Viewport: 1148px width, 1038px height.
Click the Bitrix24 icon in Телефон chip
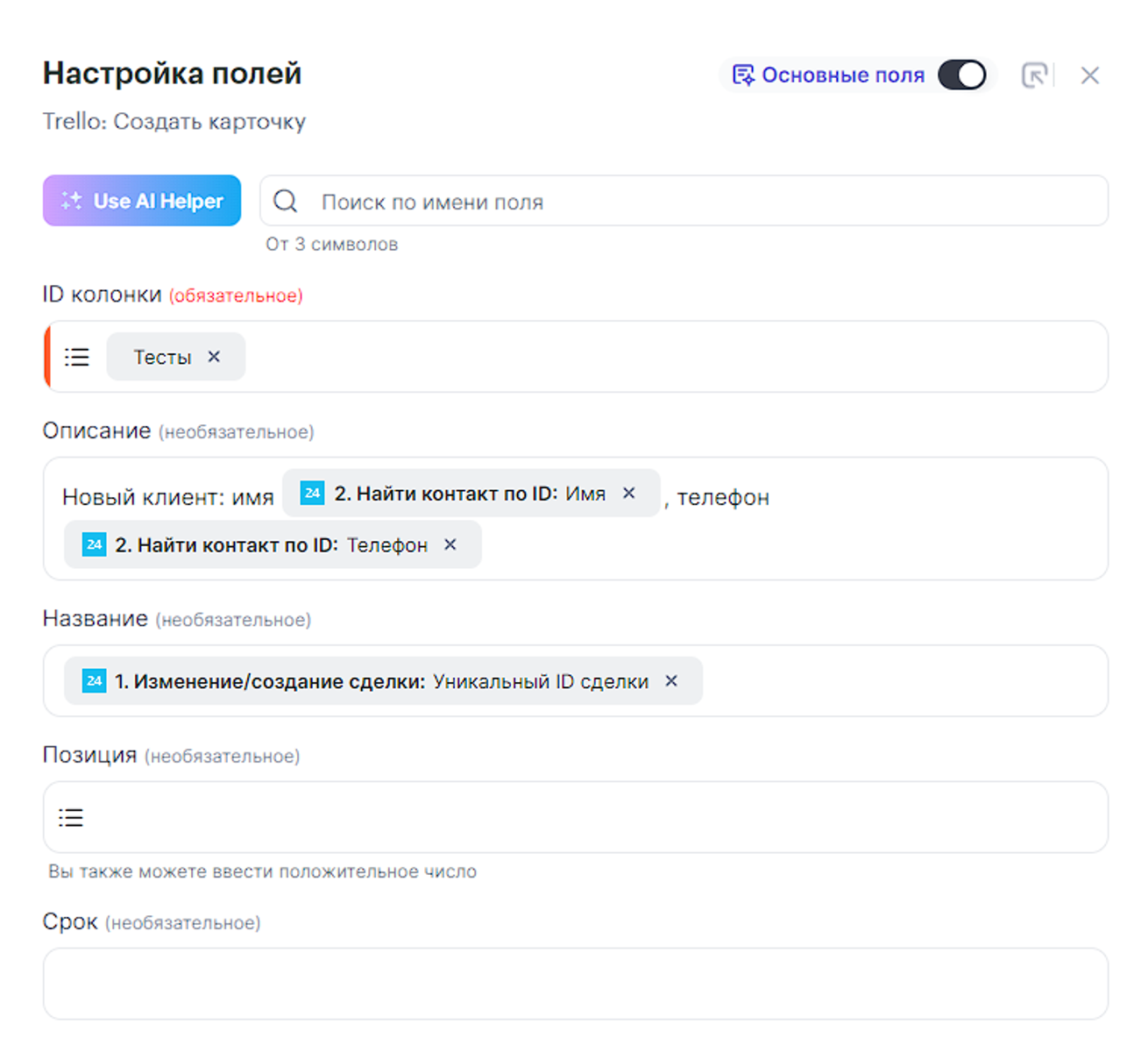(94, 544)
